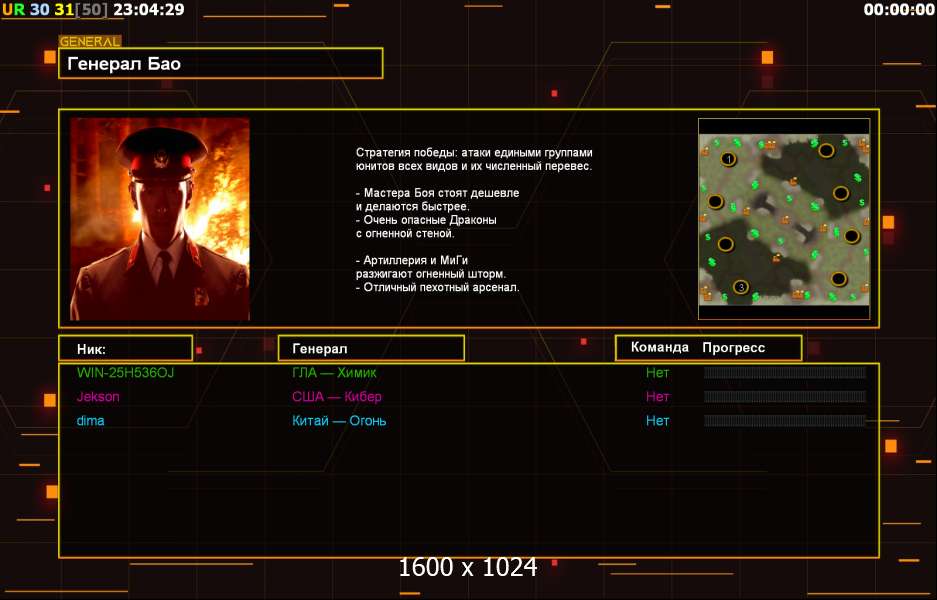Select player 'dima' in the list
The width and height of the screenshot is (937, 600).
pyautogui.click(x=91, y=421)
